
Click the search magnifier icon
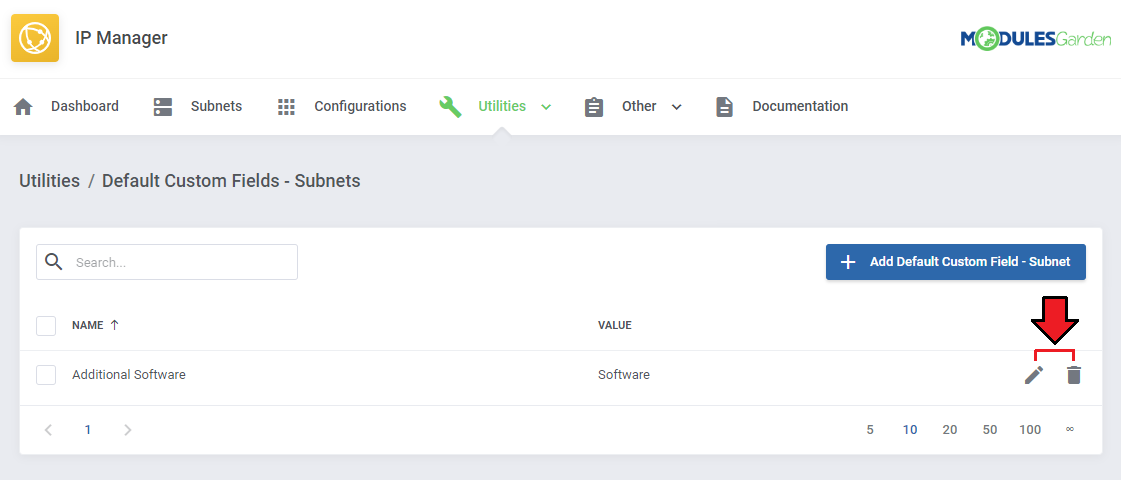point(54,262)
